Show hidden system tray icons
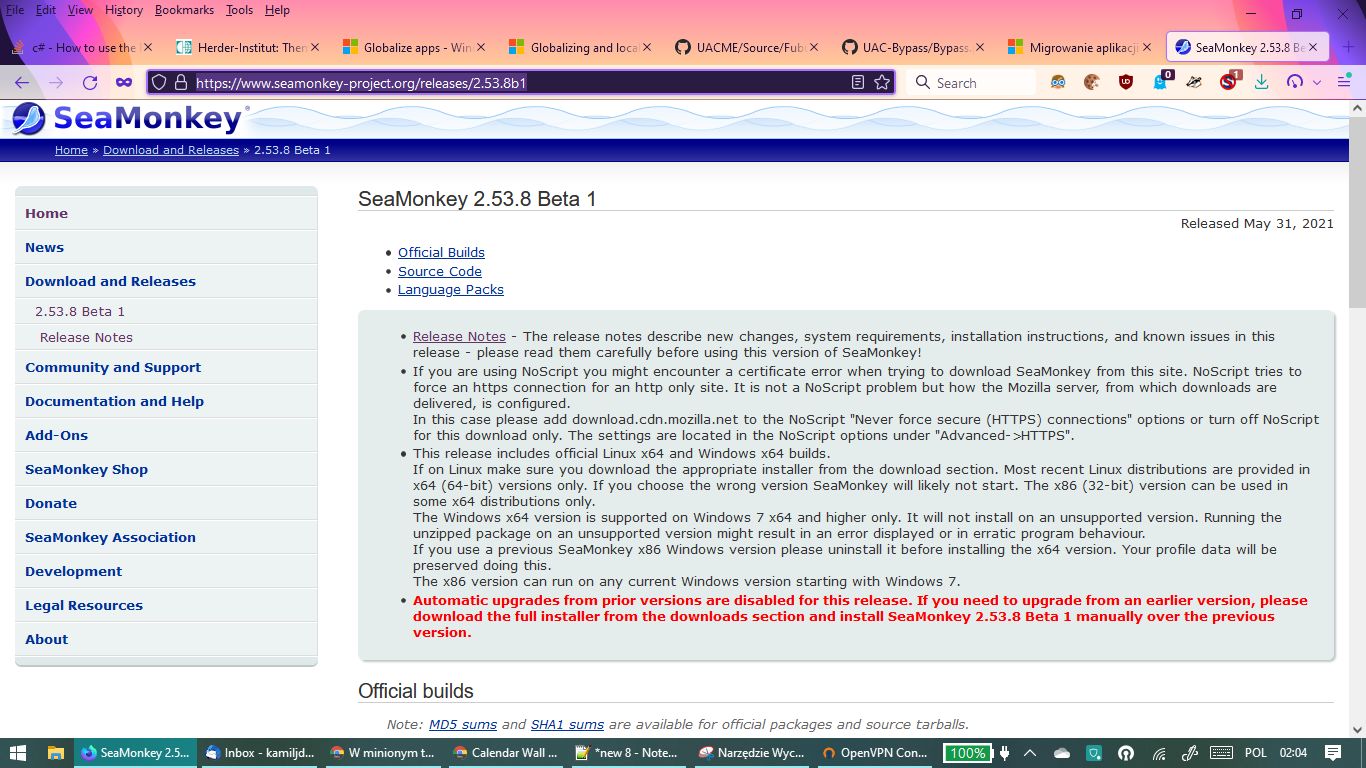This screenshot has width=1366, height=768. 1030,753
